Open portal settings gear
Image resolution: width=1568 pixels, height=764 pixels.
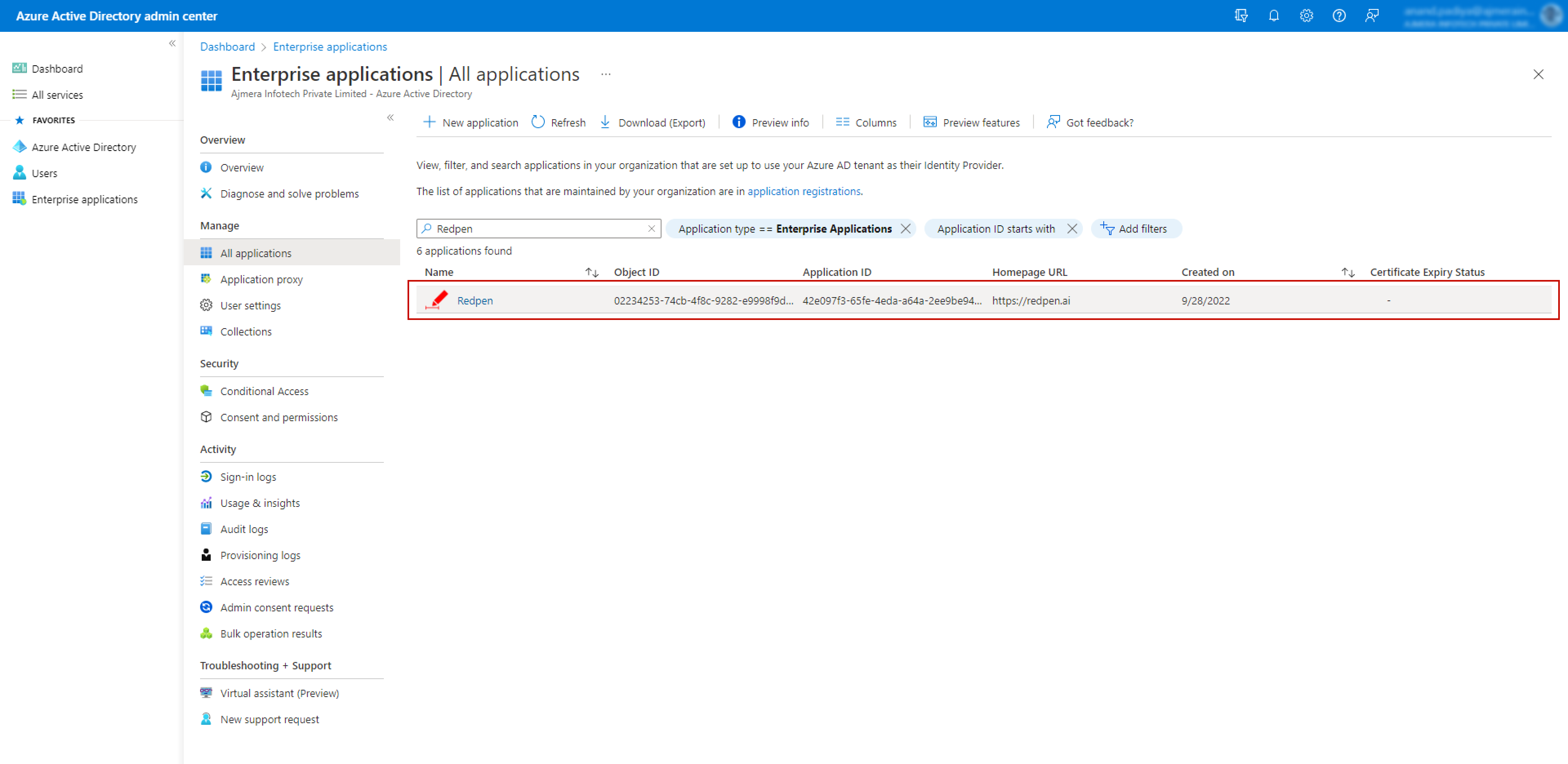[x=1306, y=16]
